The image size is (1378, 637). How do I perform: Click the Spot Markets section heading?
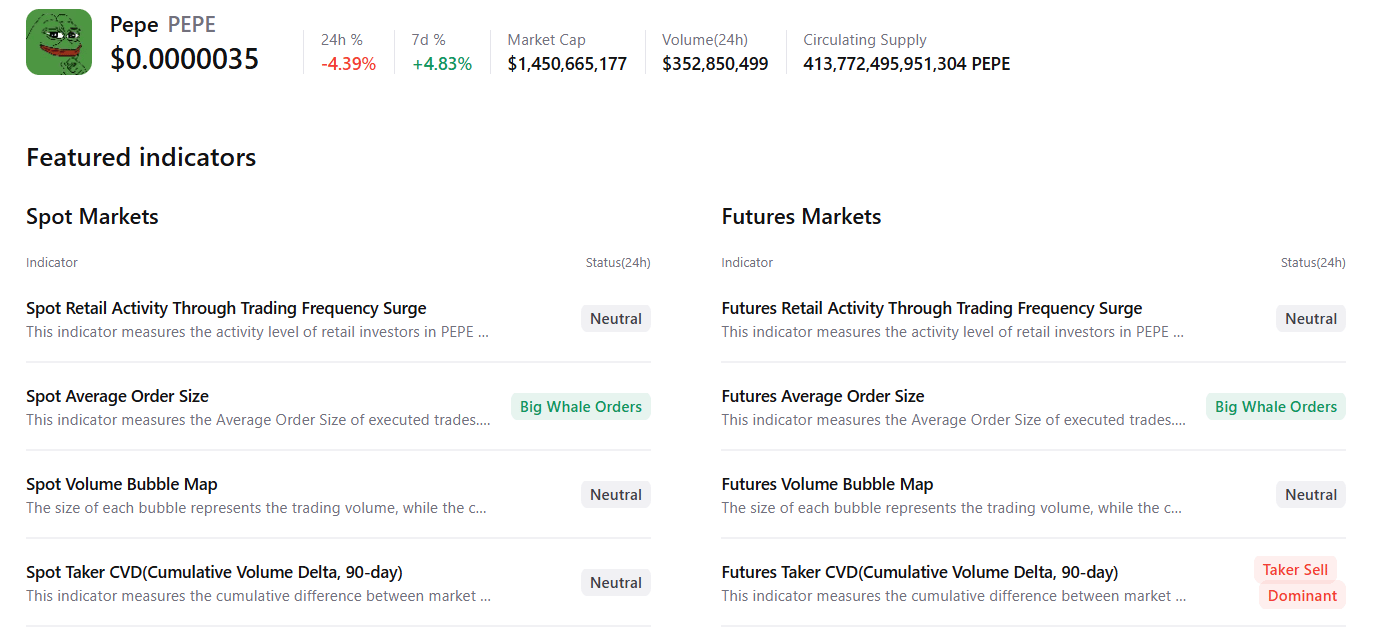point(92,217)
